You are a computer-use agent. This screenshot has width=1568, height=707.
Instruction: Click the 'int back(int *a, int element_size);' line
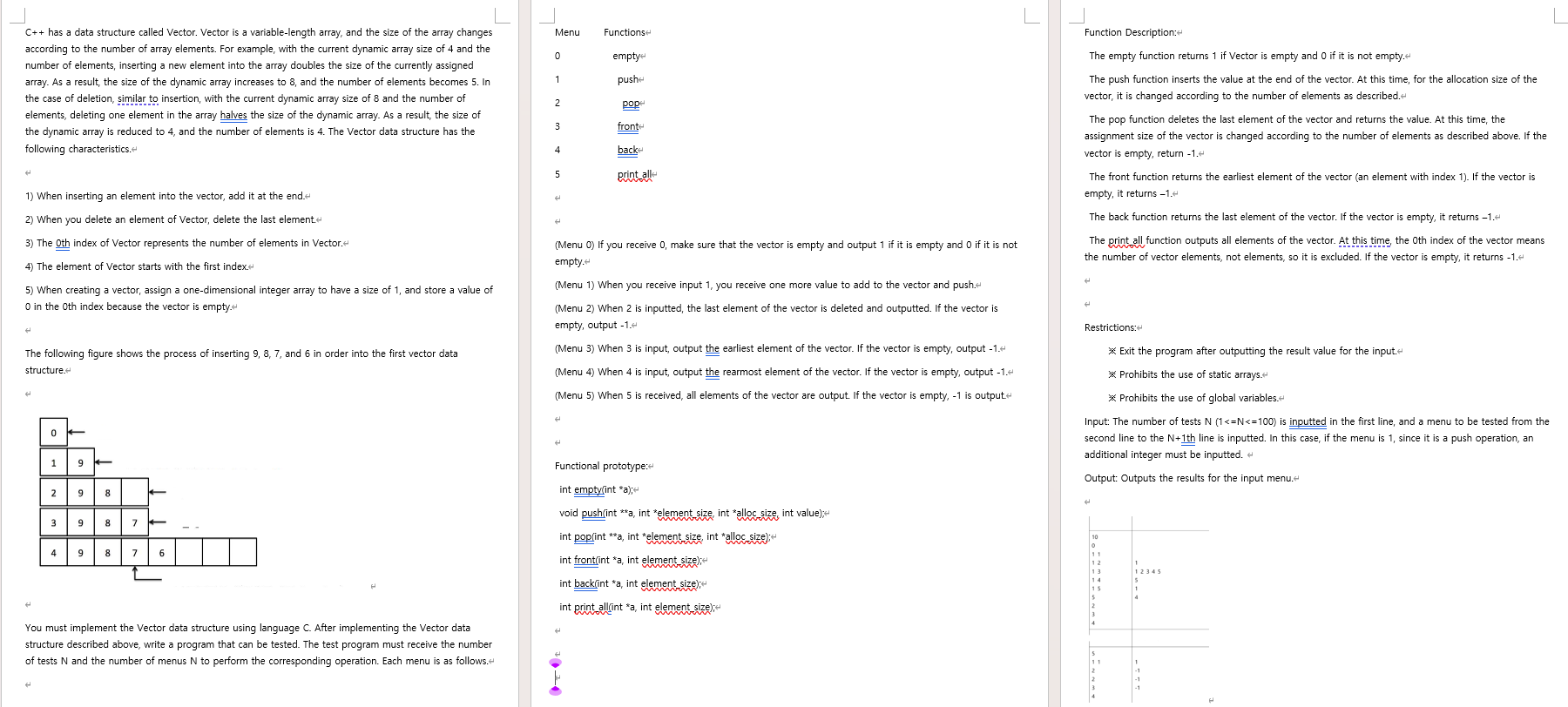tap(631, 583)
